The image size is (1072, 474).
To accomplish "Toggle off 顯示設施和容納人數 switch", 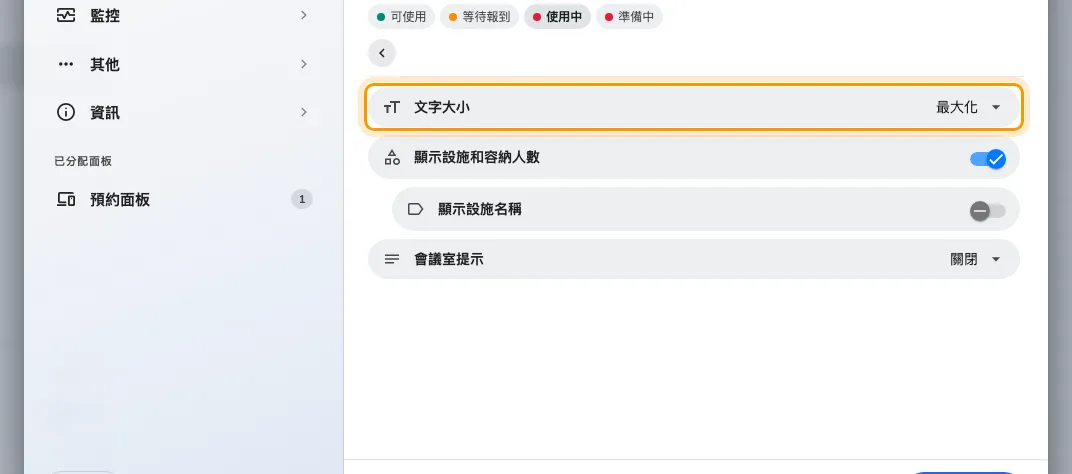I will point(988,159).
